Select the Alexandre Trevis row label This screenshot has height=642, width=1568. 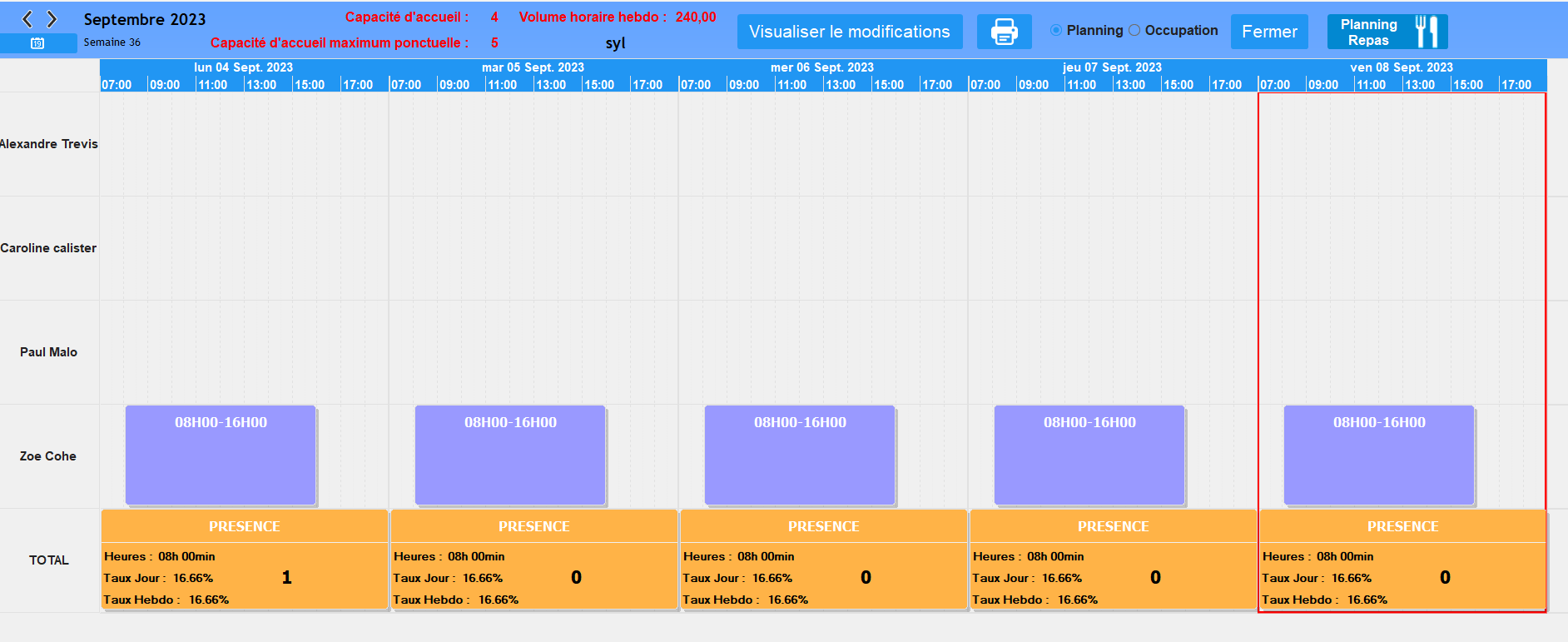click(x=49, y=144)
